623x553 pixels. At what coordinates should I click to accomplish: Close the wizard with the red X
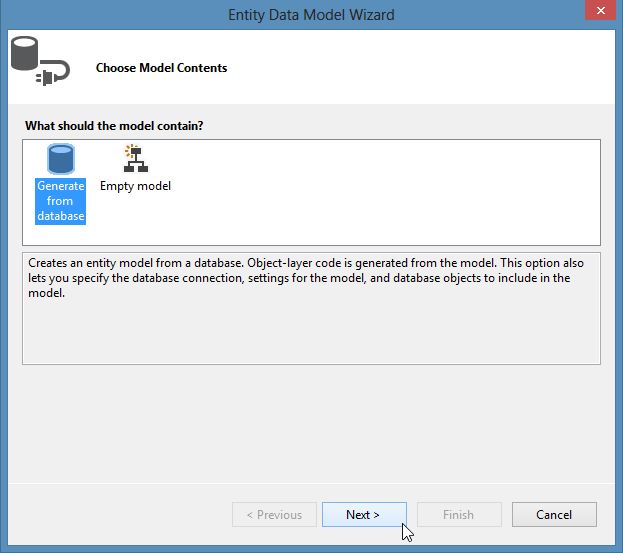pos(600,10)
